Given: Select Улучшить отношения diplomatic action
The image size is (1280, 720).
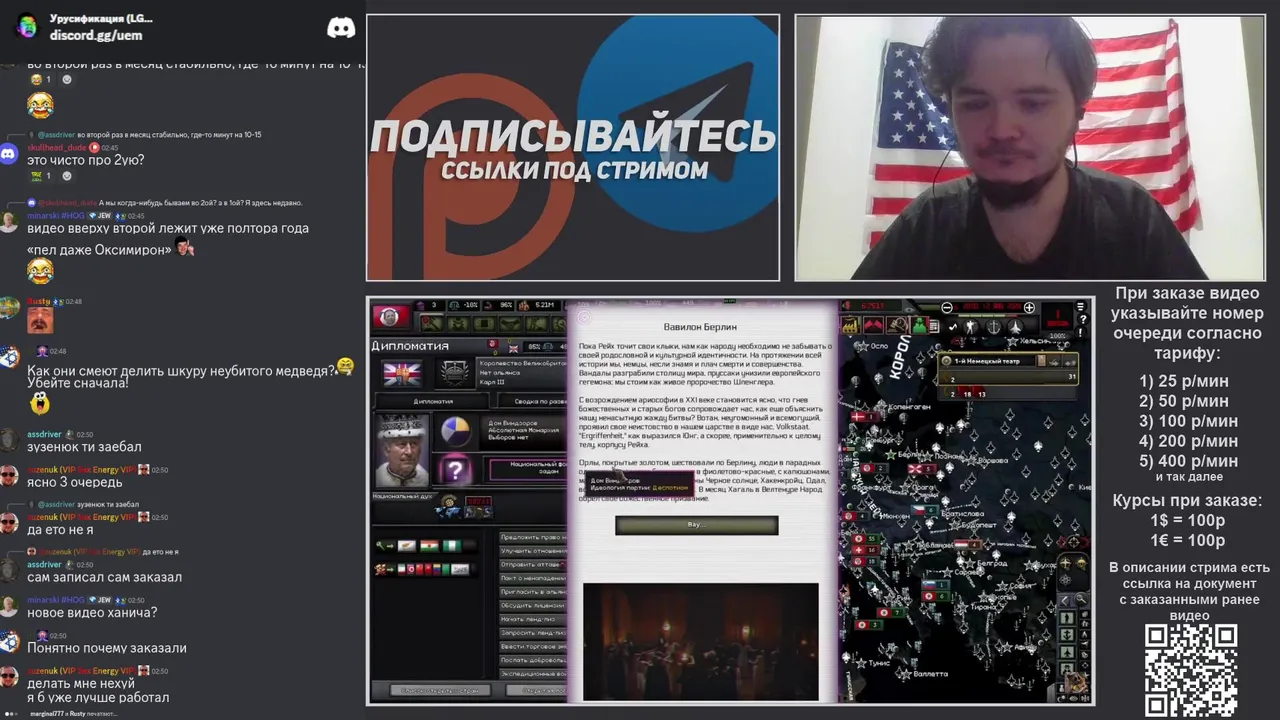Looking at the screenshot, I should pos(533,551).
